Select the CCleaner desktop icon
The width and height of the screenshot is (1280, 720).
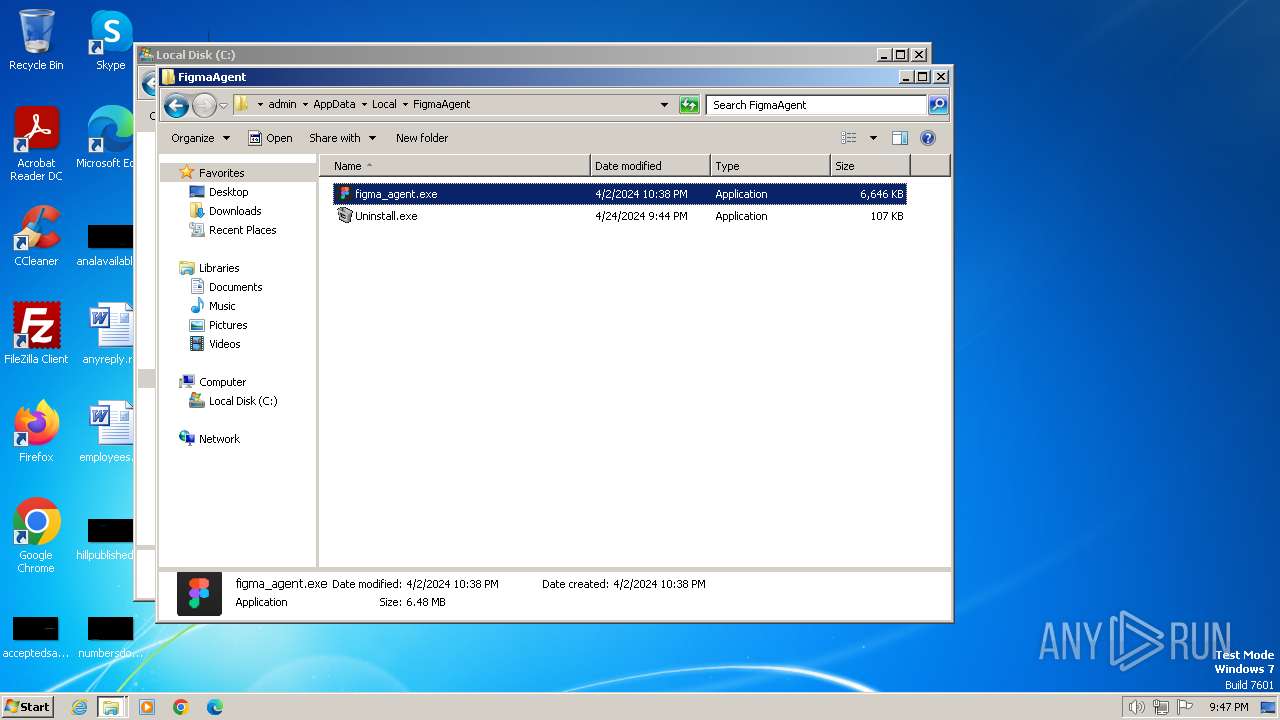pyautogui.click(x=36, y=236)
